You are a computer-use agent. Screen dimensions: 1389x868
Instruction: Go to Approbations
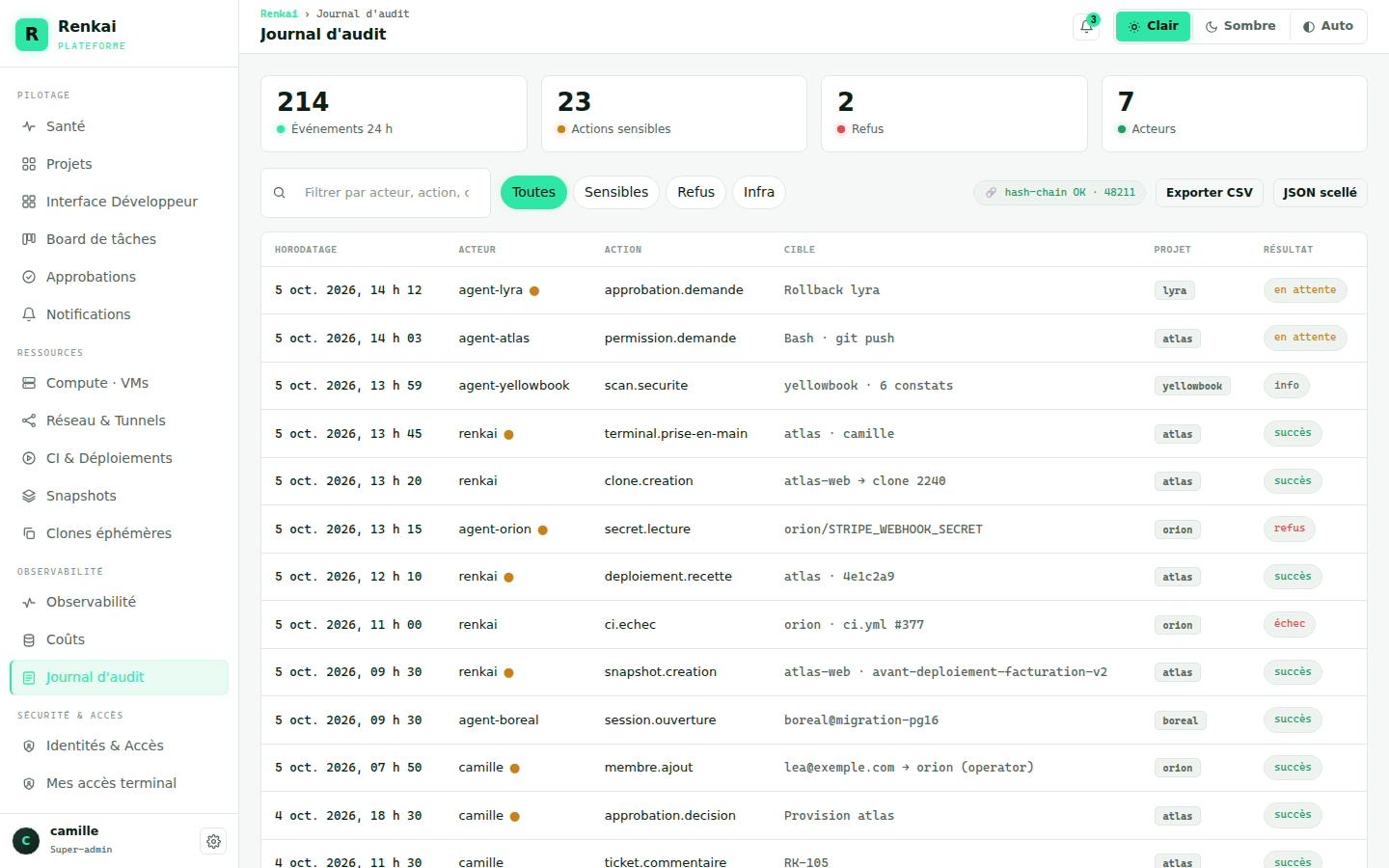point(120,277)
